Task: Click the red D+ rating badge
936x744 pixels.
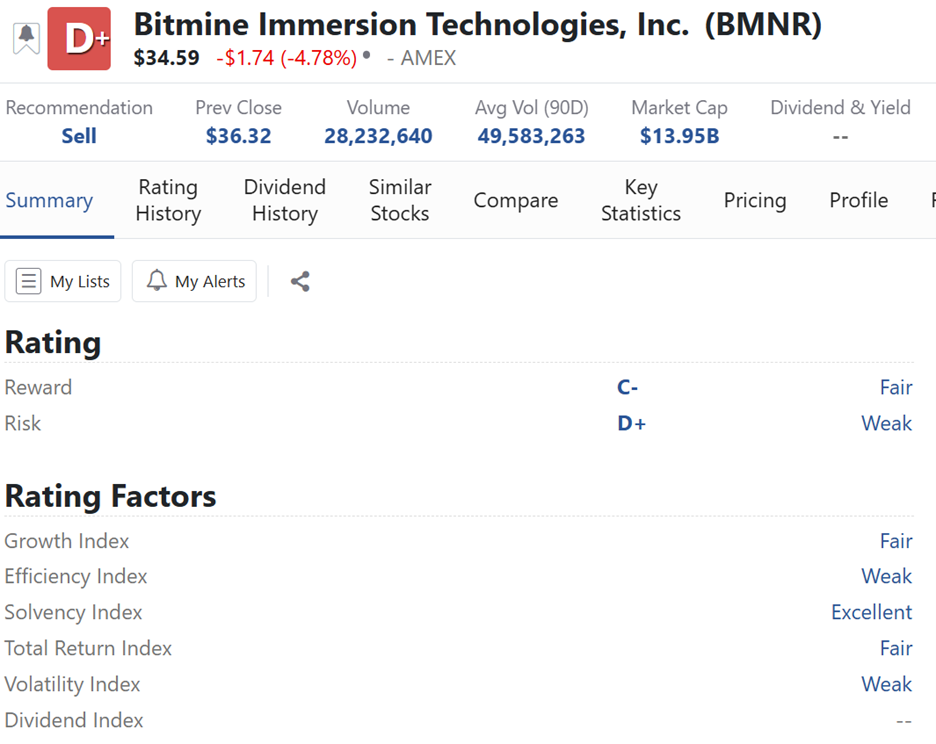Action: pyautogui.click(x=79, y=39)
